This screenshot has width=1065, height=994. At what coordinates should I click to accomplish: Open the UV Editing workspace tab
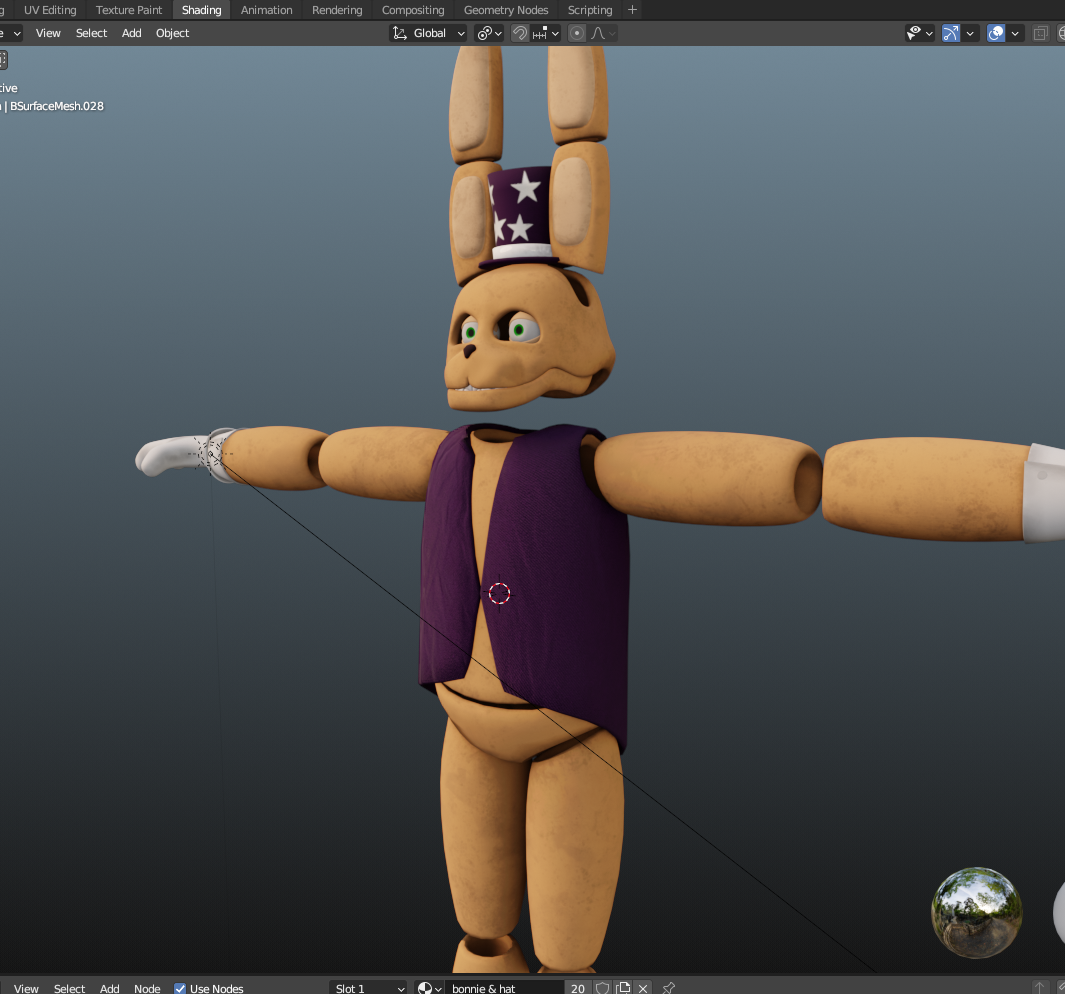pos(50,10)
